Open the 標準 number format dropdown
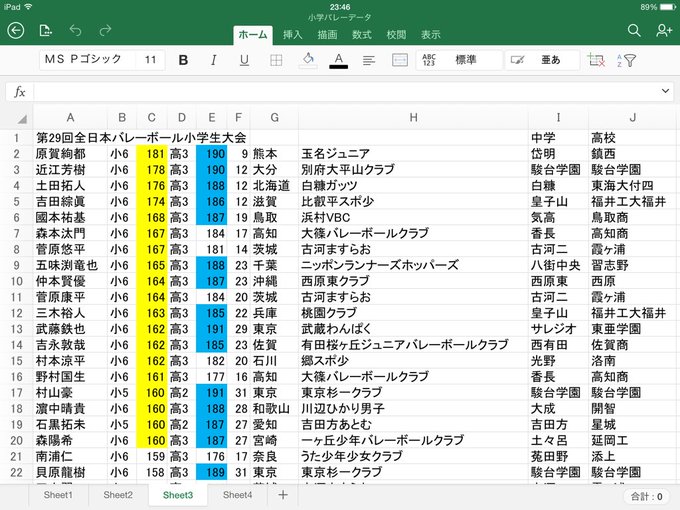Image resolution: width=680 pixels, height=510 pixels. point(460,60)
